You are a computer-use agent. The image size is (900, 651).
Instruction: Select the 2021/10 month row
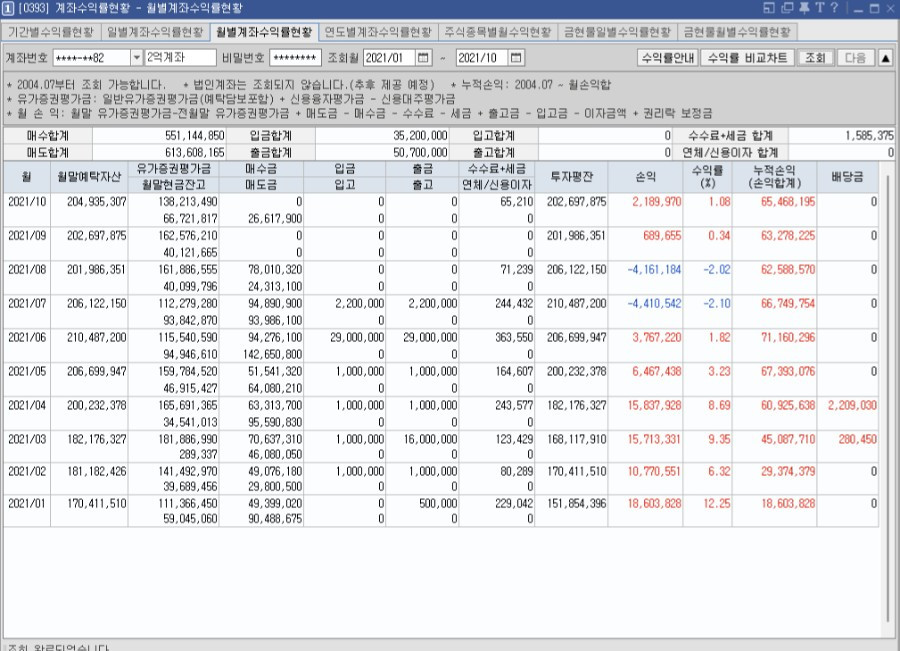[441, 210]
